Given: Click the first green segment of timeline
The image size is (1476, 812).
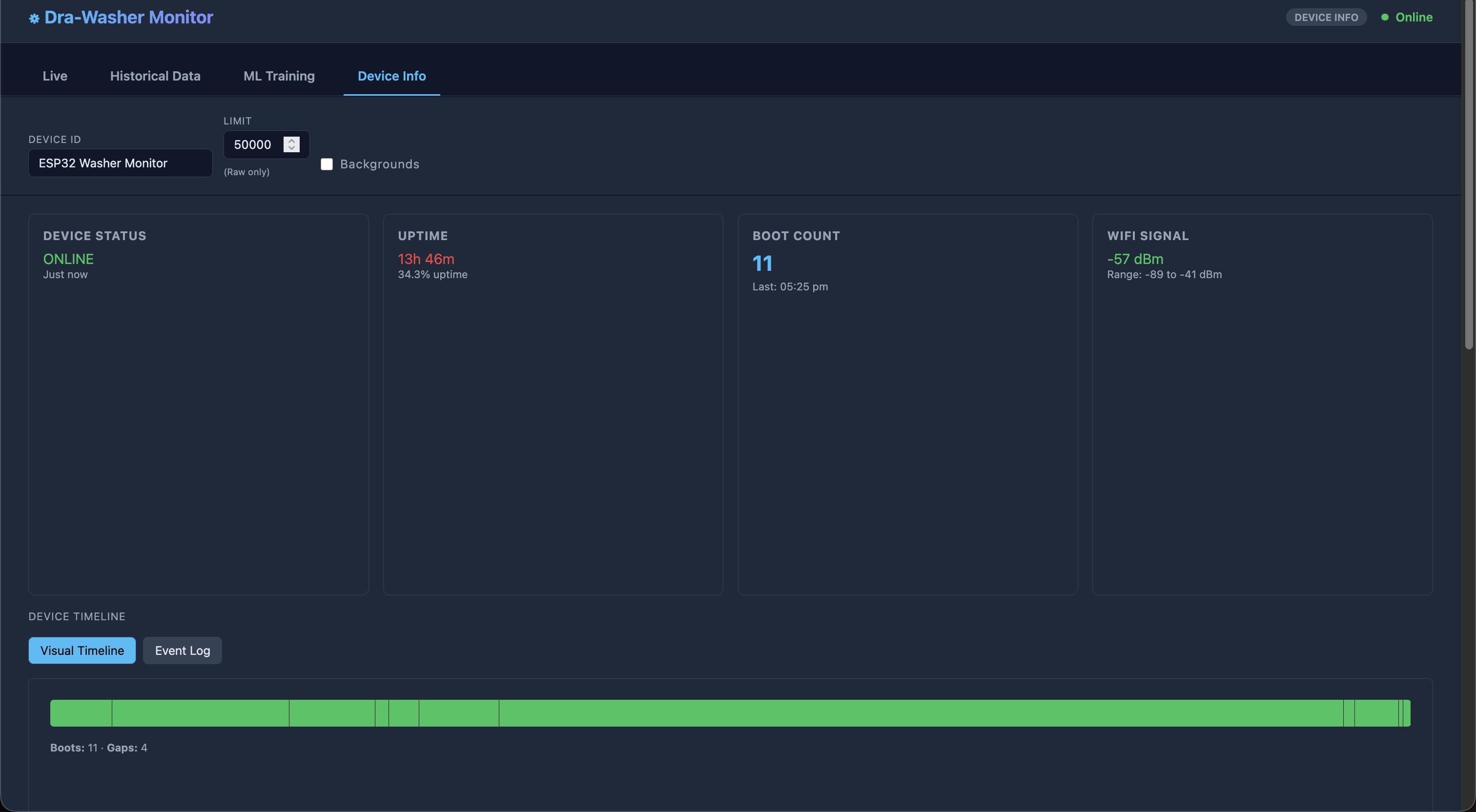Looking at the screenshot, I should coord(81,713).
